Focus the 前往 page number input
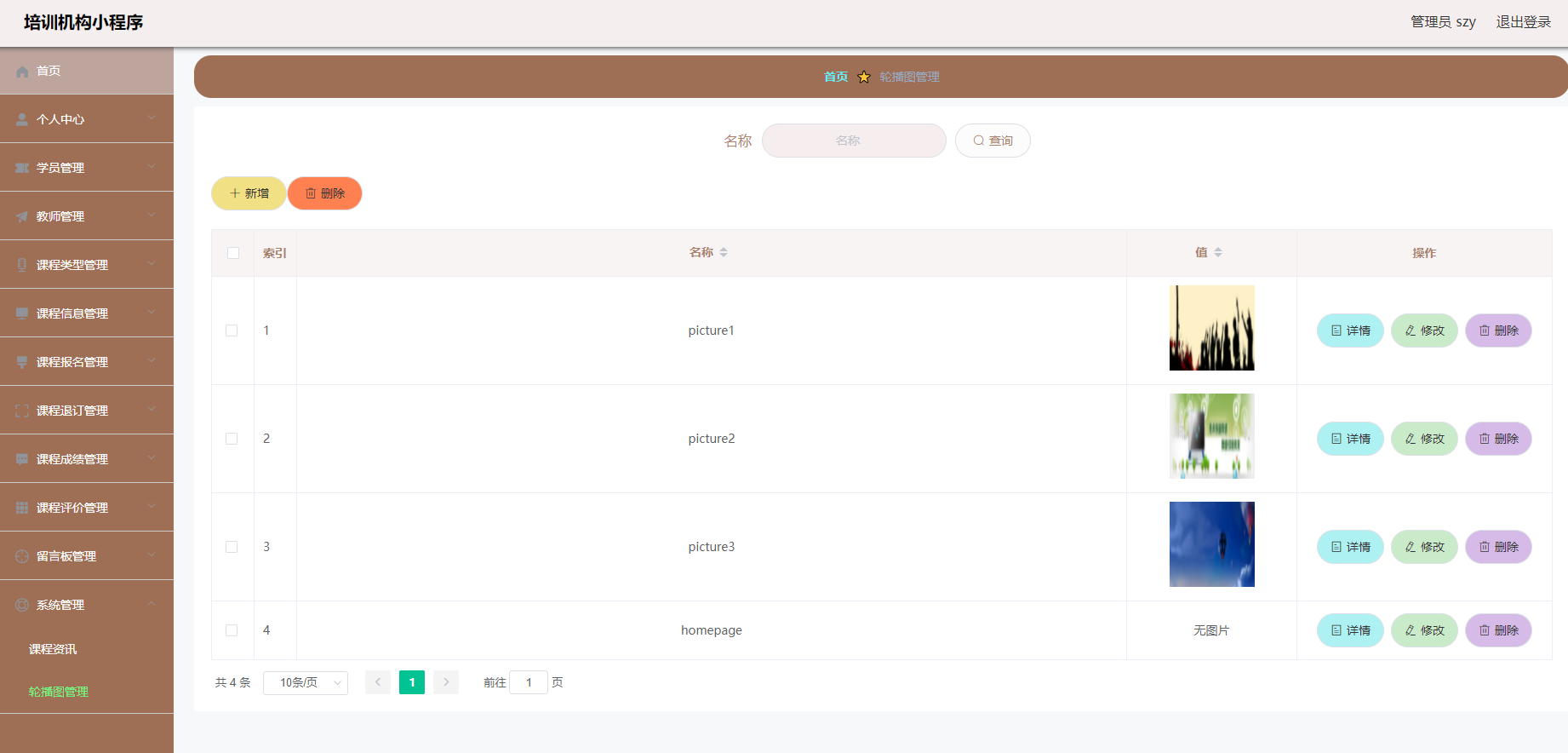Screen dimensions: 1568x753 [529, 682]
